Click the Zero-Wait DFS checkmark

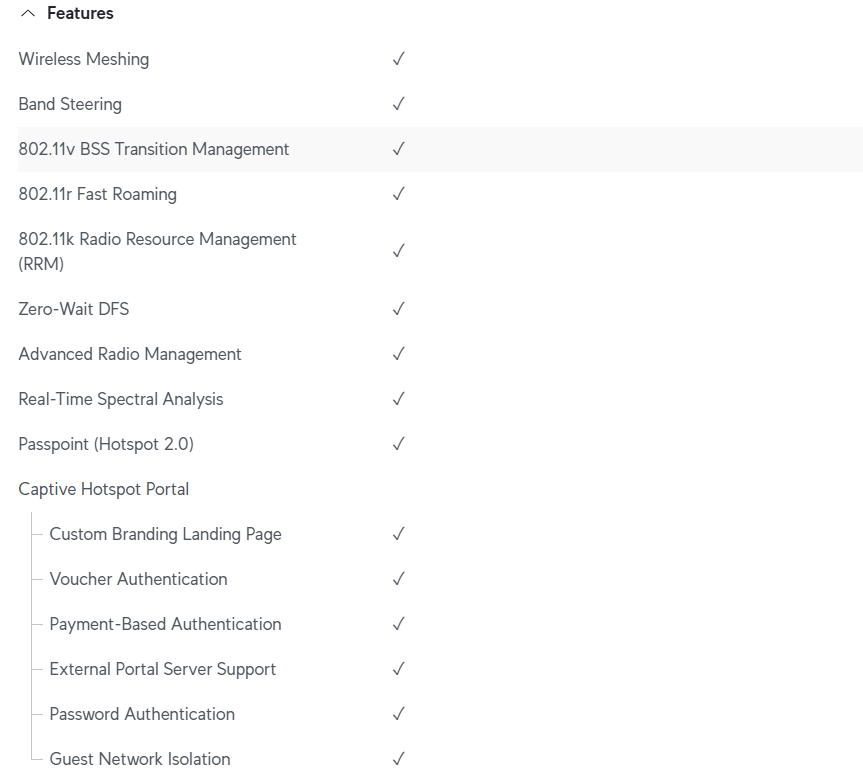[x=398, y=309]
